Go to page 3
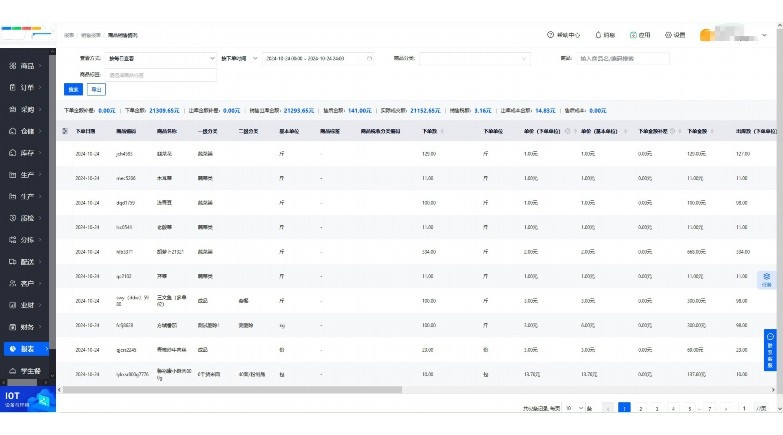This screenshot has height=435, width=783. [657, 409]
